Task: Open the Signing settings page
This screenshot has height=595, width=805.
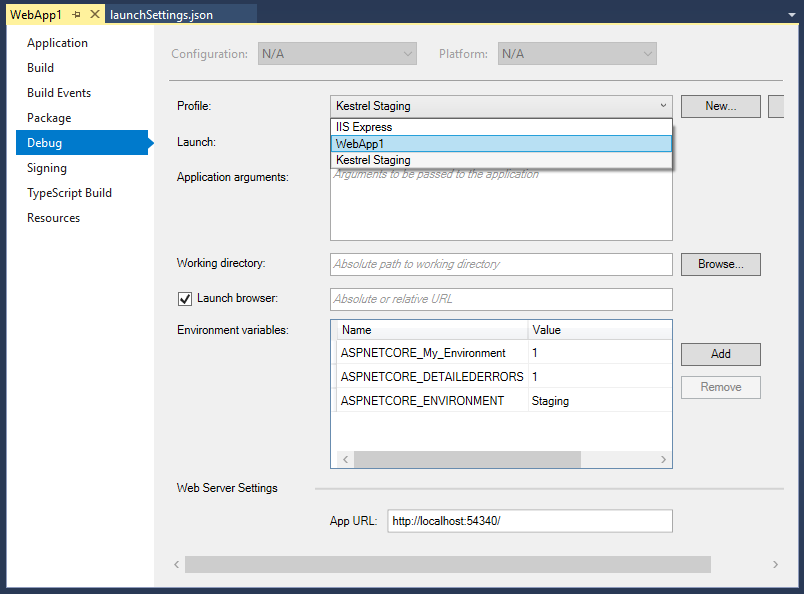Action: coord(54,167)
